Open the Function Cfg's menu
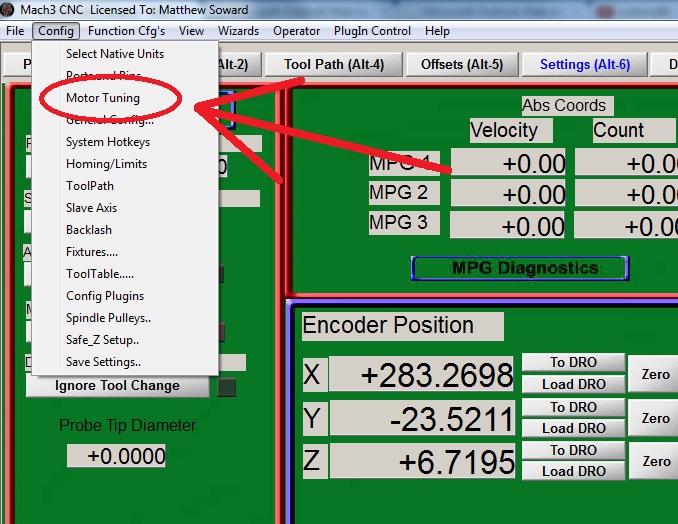Image resolution: width=678 pixels, height=524 pixels. [x=126, y=31]
